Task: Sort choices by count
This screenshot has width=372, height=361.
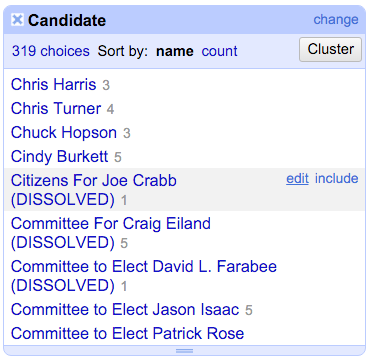Action: tap(219, 51)
